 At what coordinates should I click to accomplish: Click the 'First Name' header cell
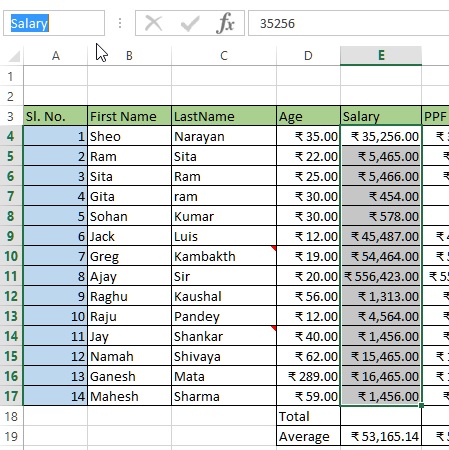pos(129,116)
